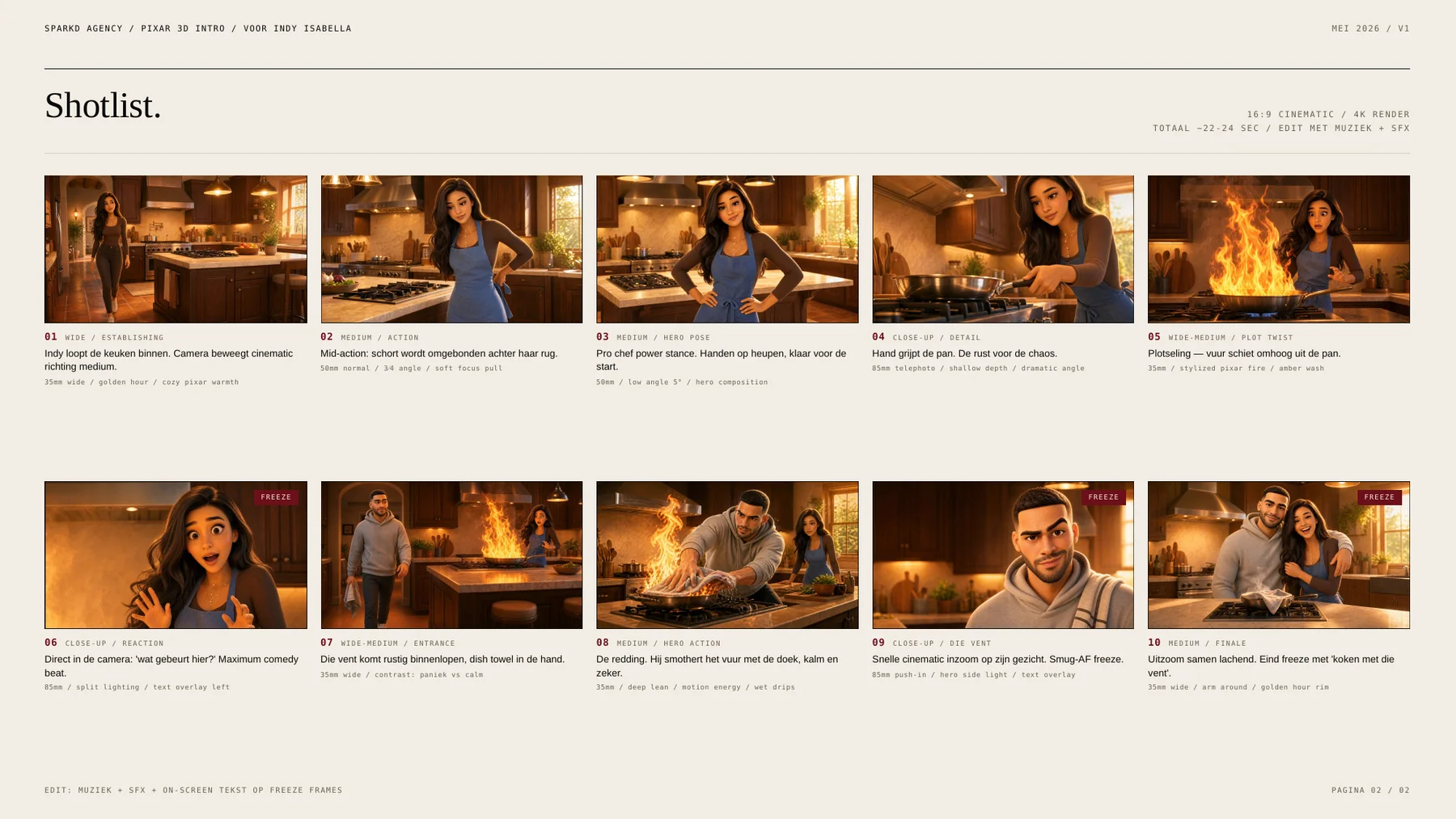Select the PAGINA 02 / 02 page number
This screenshot has height=819, width=1456.
coord(1370,790)
